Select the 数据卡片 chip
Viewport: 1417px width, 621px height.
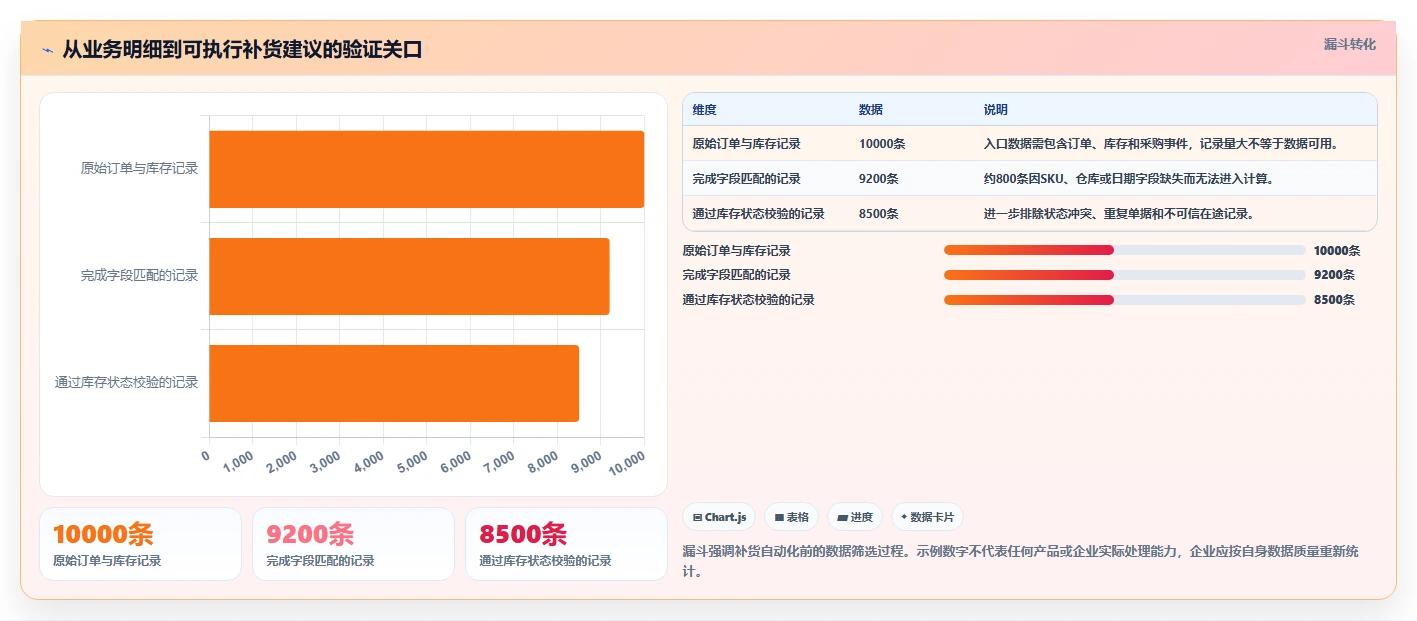point(927,517)
